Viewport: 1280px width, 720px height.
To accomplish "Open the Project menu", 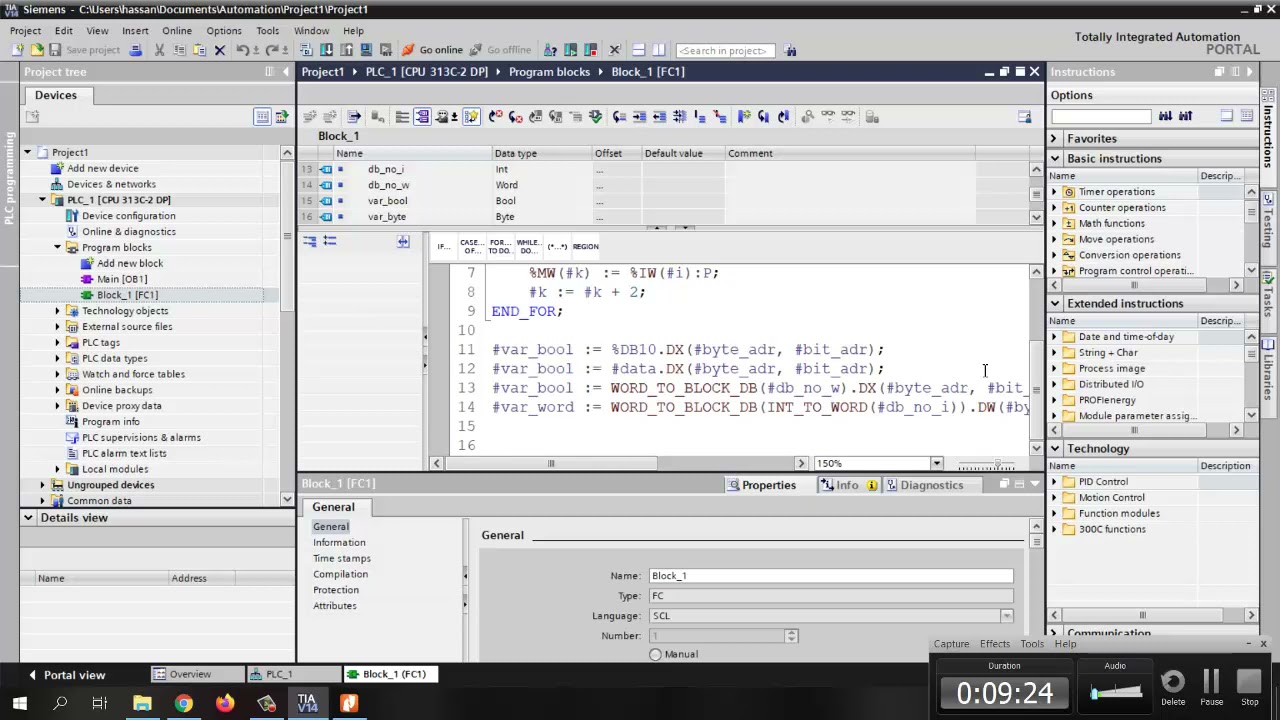I will (x=25, y=31).
